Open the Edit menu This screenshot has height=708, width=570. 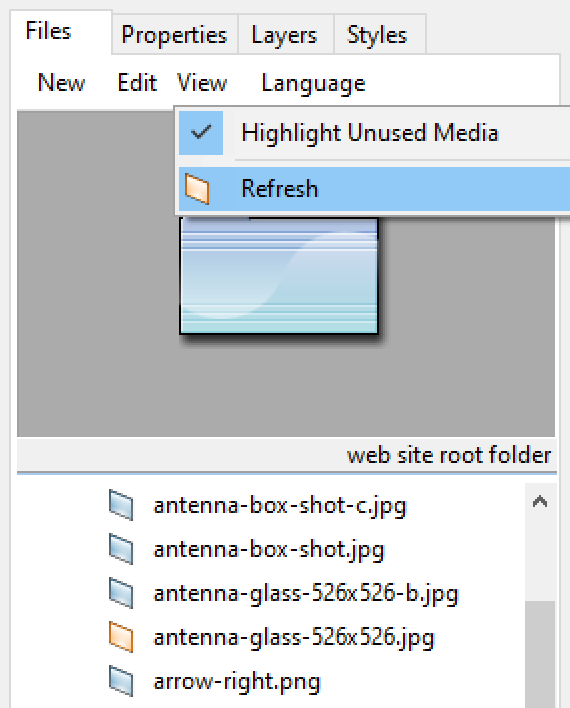click(137, 83)
